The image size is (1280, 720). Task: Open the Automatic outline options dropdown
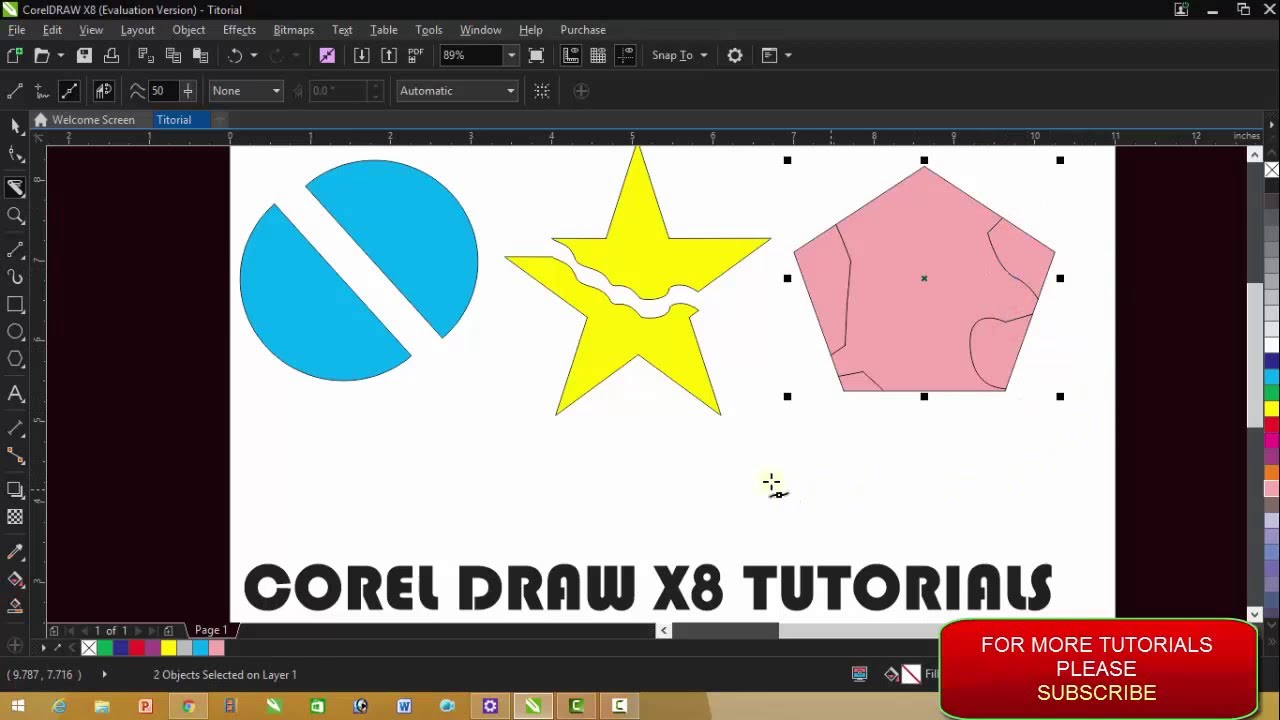pos(457,91)
